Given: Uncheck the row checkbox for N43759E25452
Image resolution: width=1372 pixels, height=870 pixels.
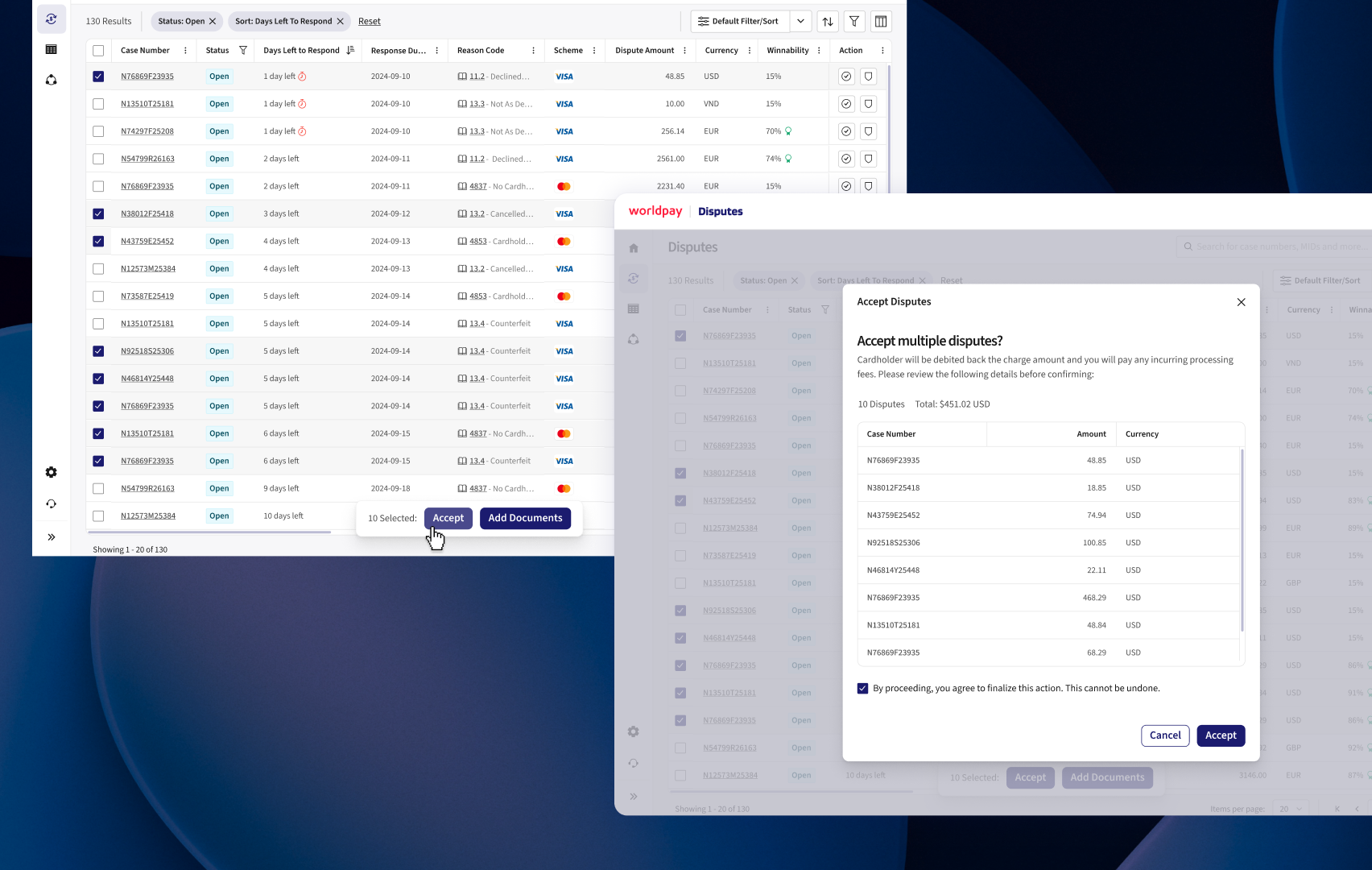Looking at the screenshot, I should [98, 241].
